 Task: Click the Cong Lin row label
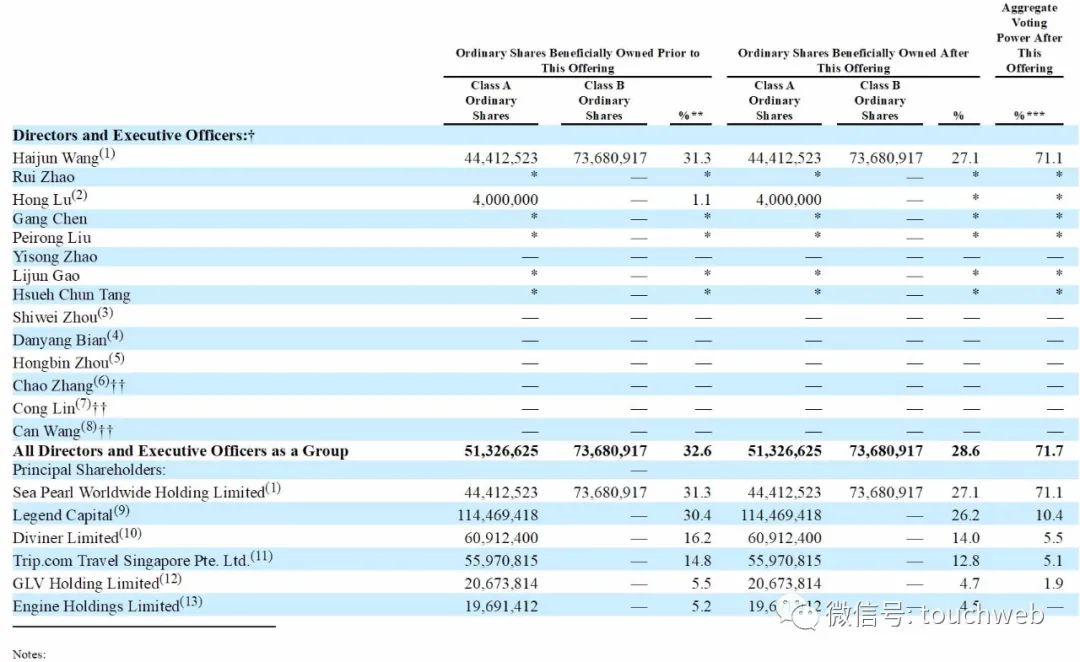44,408
